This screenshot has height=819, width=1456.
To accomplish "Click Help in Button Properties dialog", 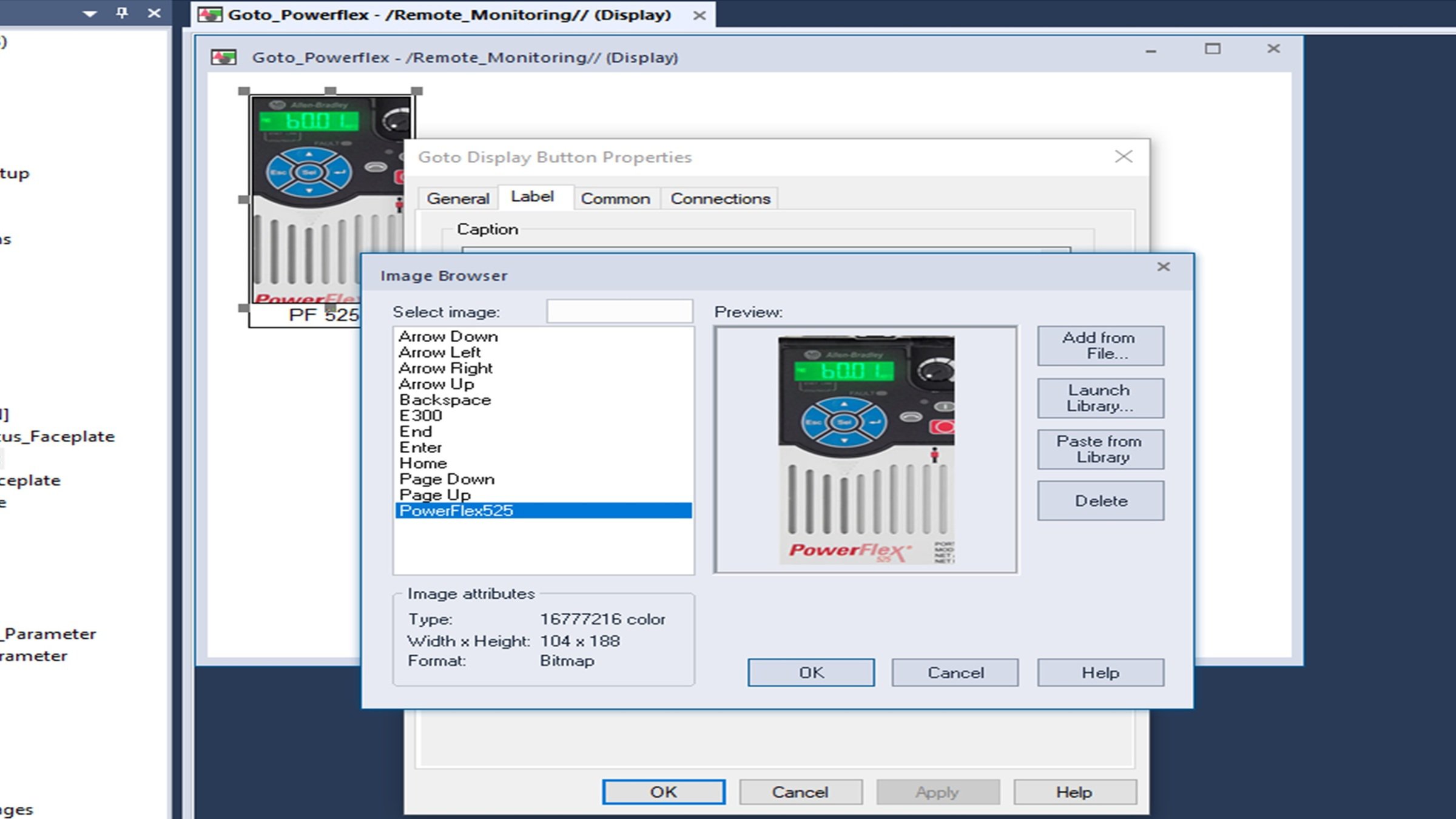I will click(1074, 792).
